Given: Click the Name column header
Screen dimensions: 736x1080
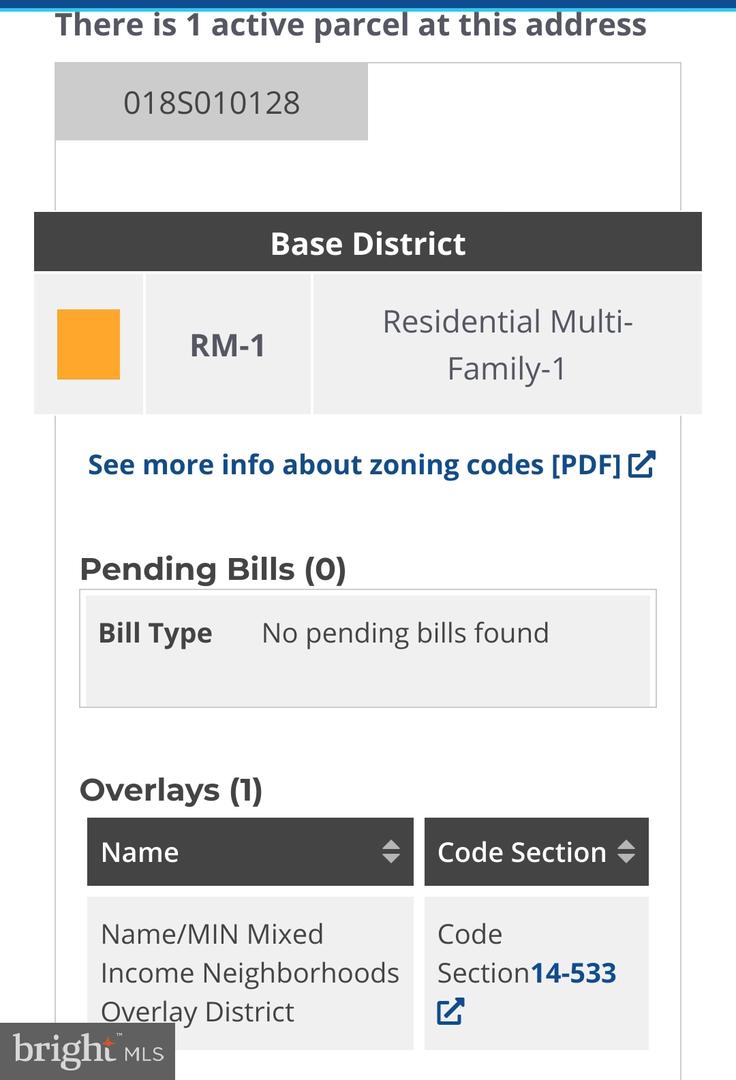Looking at the screenshot, I should click(x=140, y=852).
